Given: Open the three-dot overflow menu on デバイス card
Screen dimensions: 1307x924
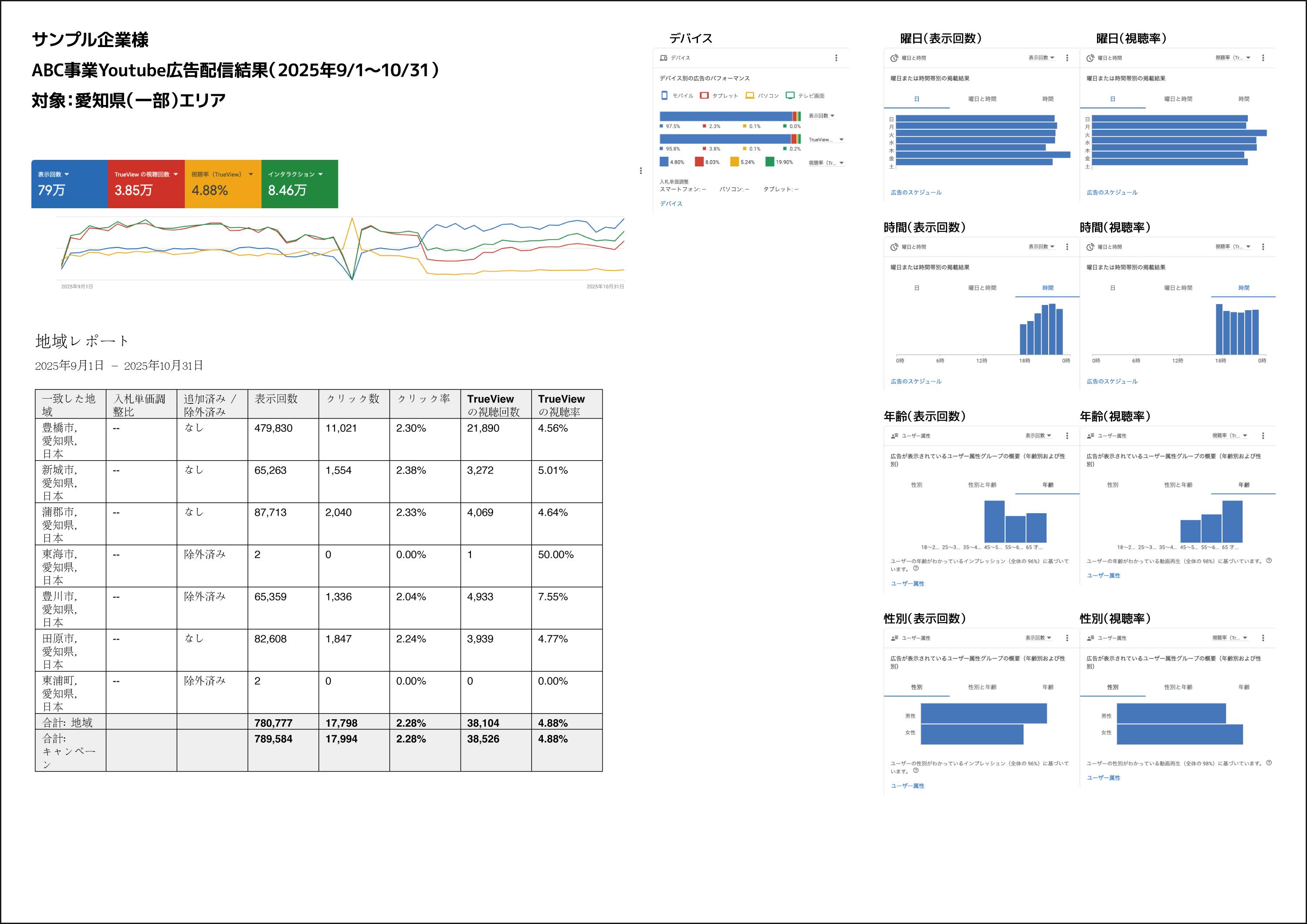Looking at the screenshot, I should [836, 58].
